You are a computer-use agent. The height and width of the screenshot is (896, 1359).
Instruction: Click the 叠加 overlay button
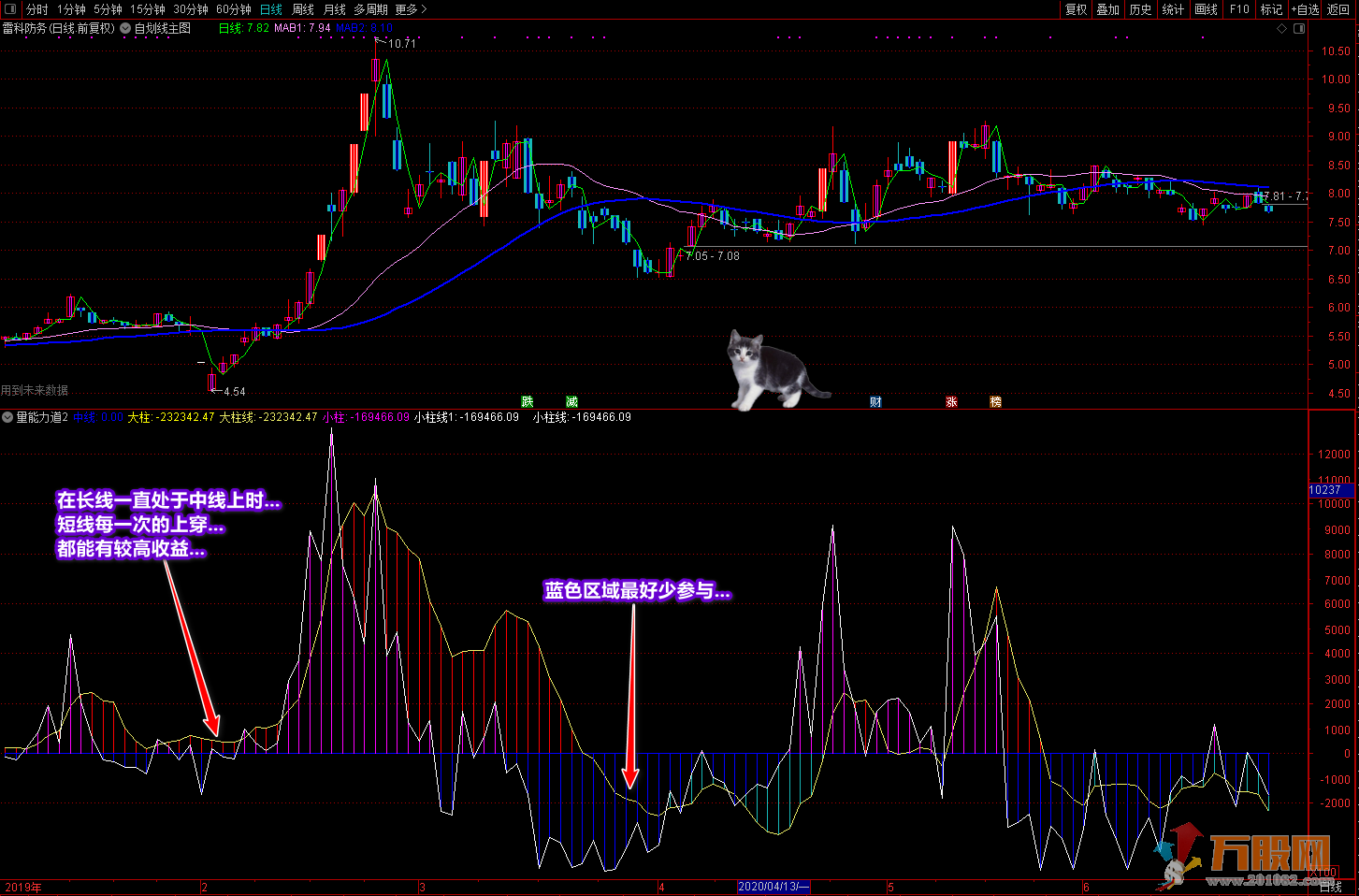click(x=1108, y=9)
